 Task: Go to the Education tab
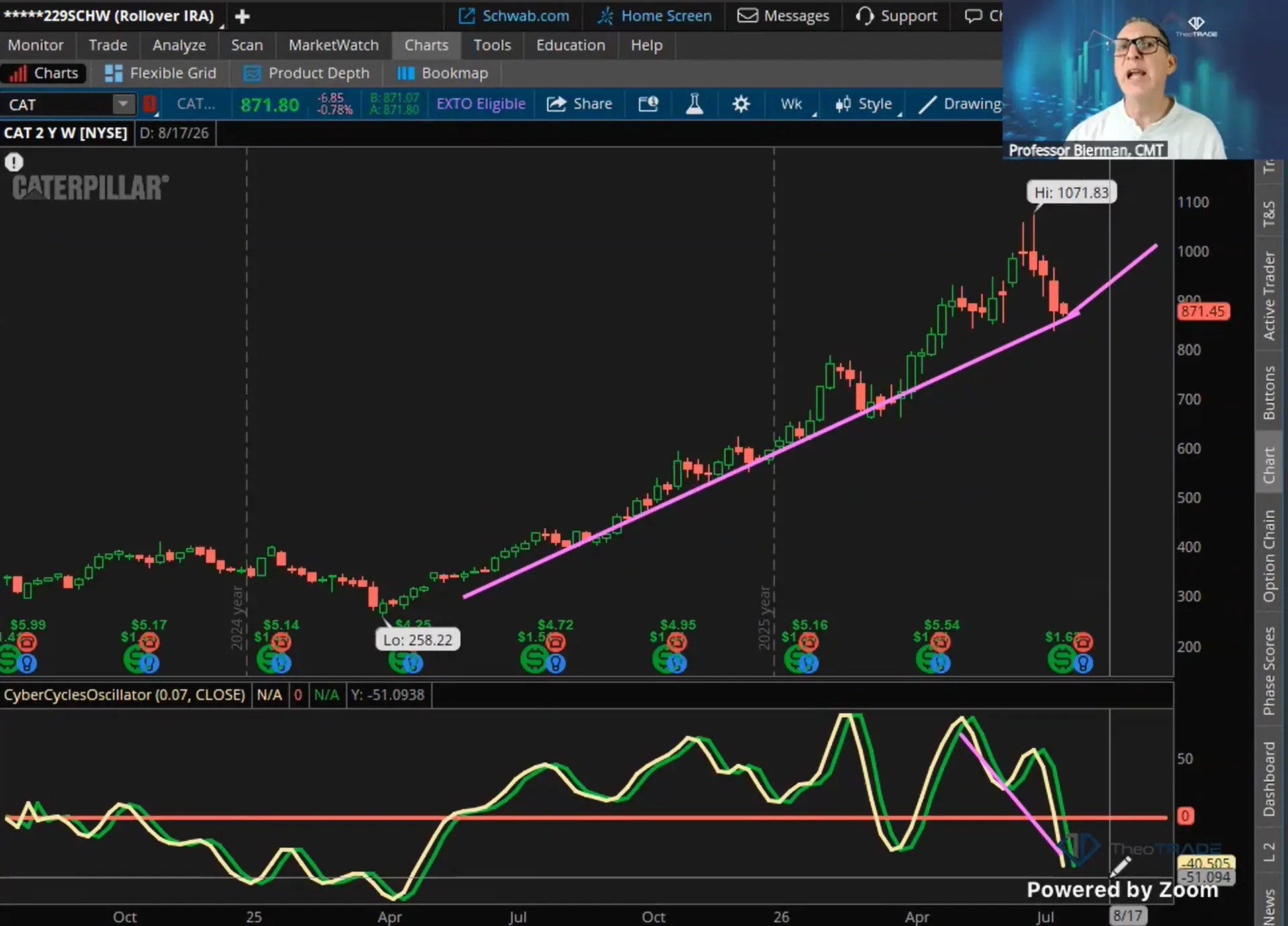click(570, 45)
